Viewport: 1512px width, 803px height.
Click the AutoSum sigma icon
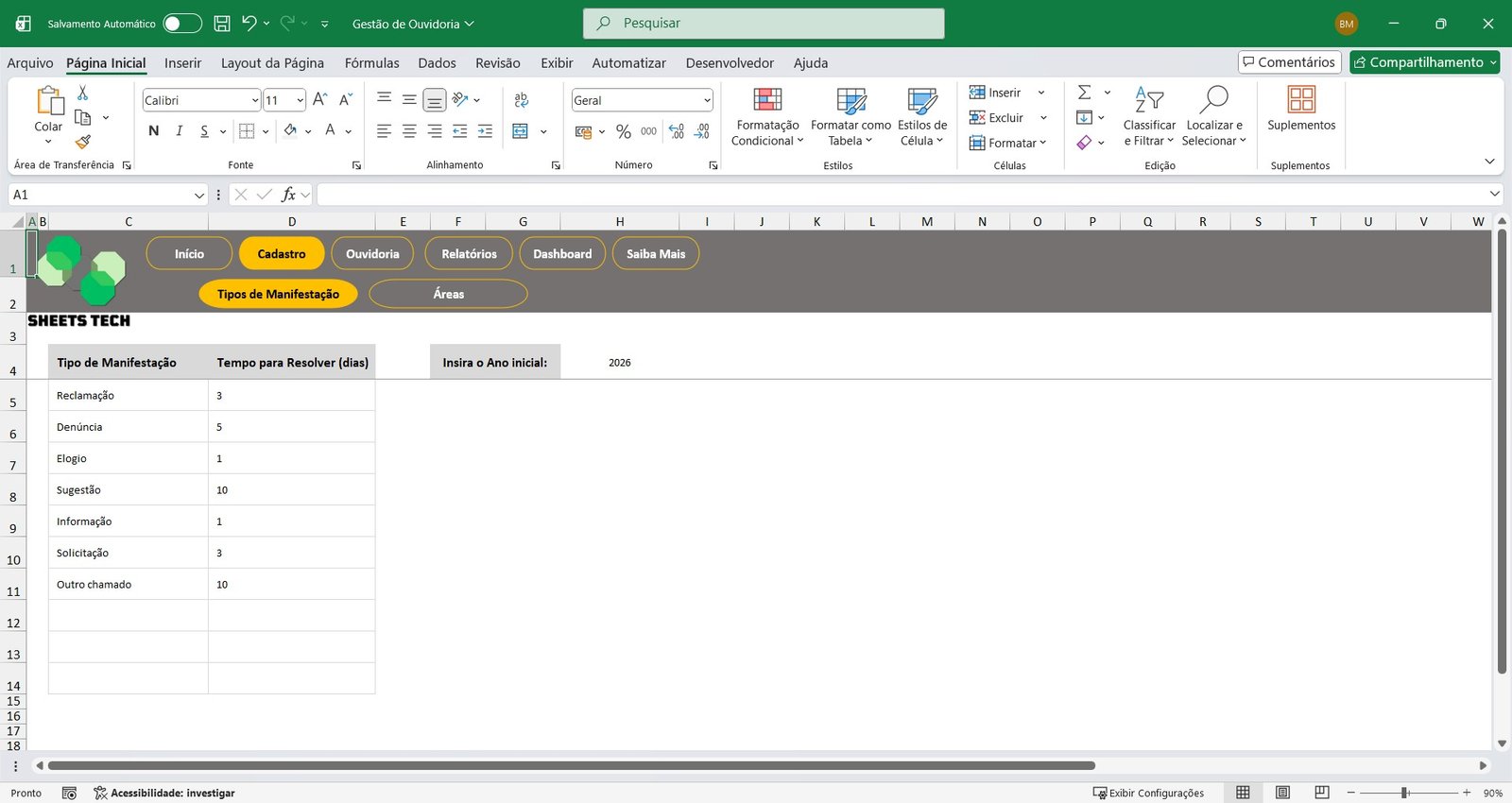tap(1085, 93)
